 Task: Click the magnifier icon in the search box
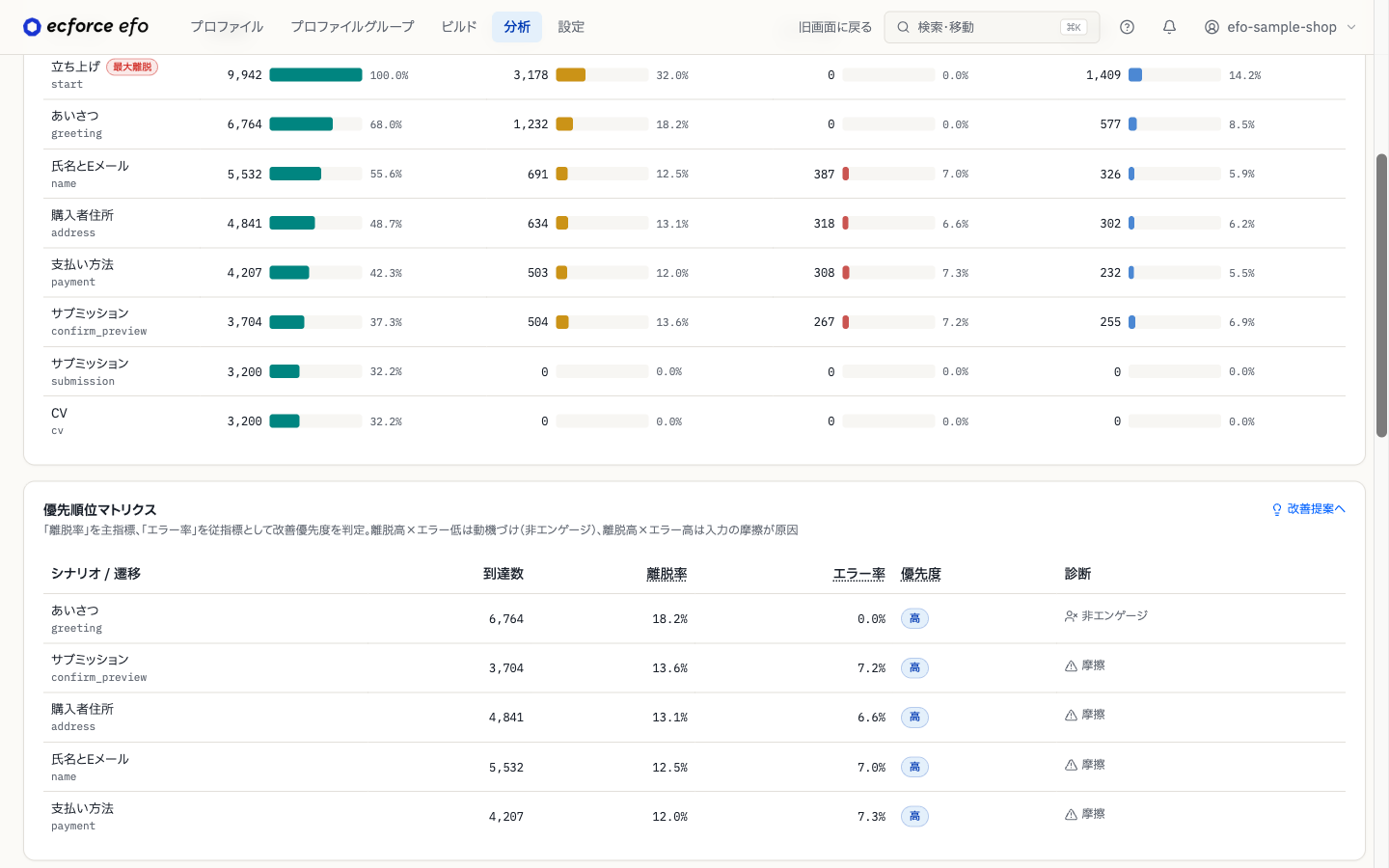point(903,27)
